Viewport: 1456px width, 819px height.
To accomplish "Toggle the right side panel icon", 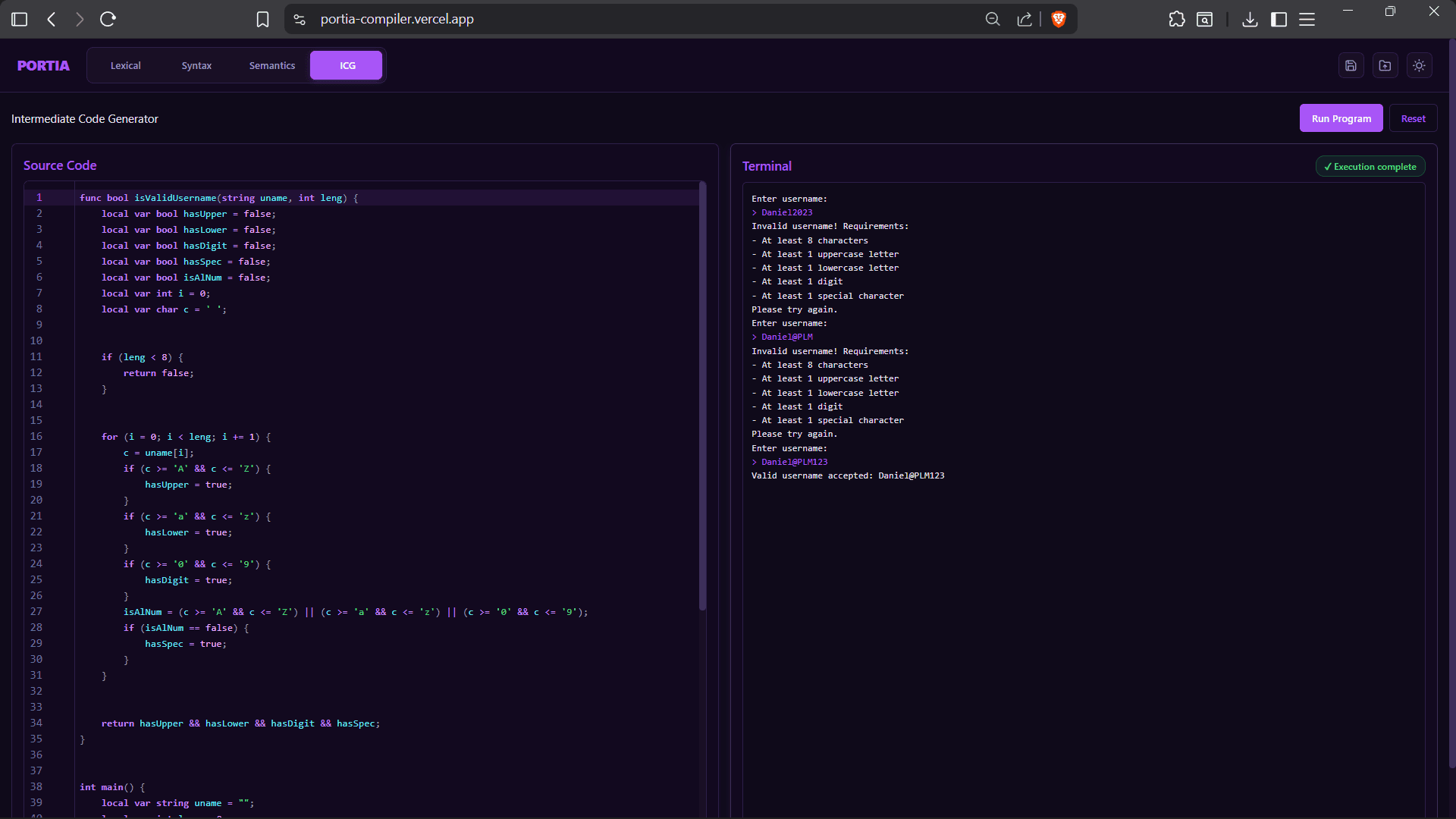I will coord(1279,20).
